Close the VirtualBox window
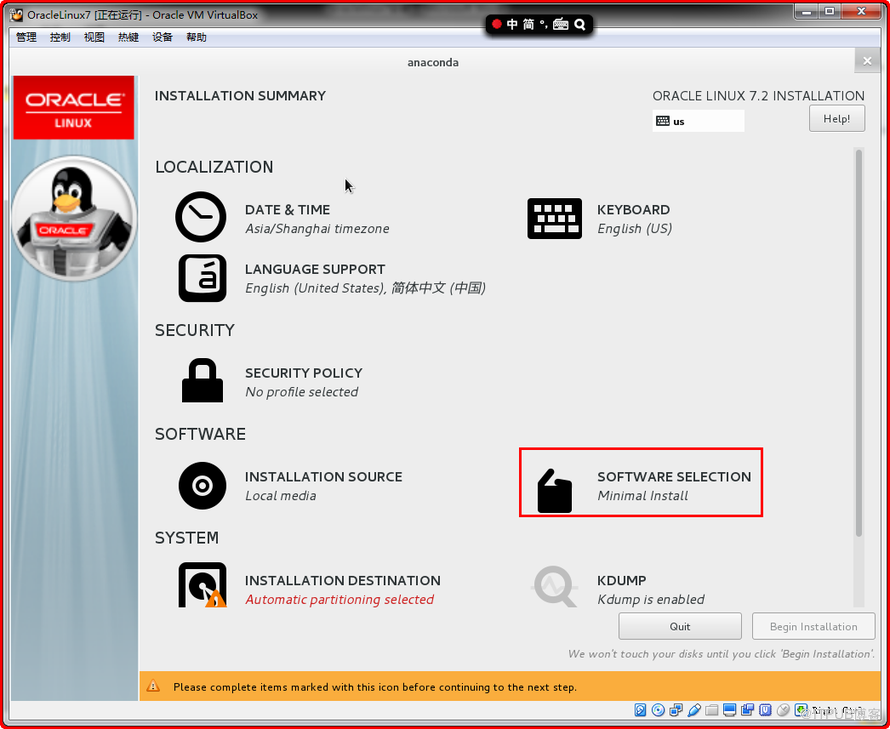Screen dimensions: 890x729 861,11
